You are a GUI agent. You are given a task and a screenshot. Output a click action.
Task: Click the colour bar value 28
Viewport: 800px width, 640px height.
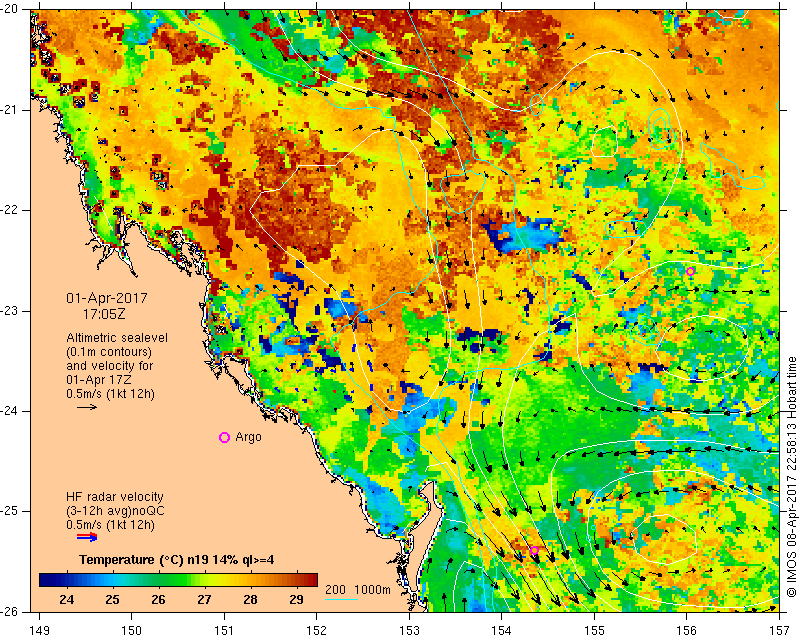pyautogui.click(x=250, y=600)
